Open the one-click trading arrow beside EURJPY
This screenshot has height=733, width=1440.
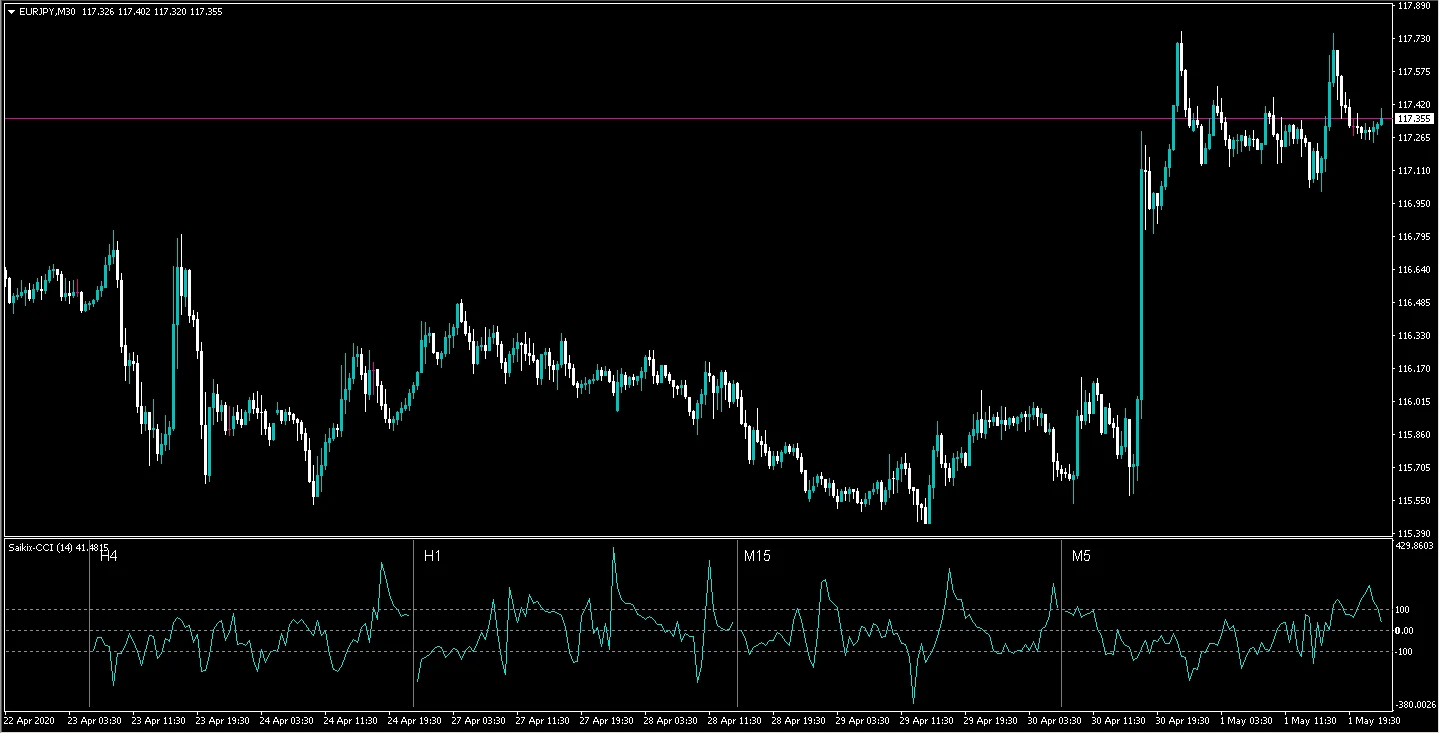[11, 11]
